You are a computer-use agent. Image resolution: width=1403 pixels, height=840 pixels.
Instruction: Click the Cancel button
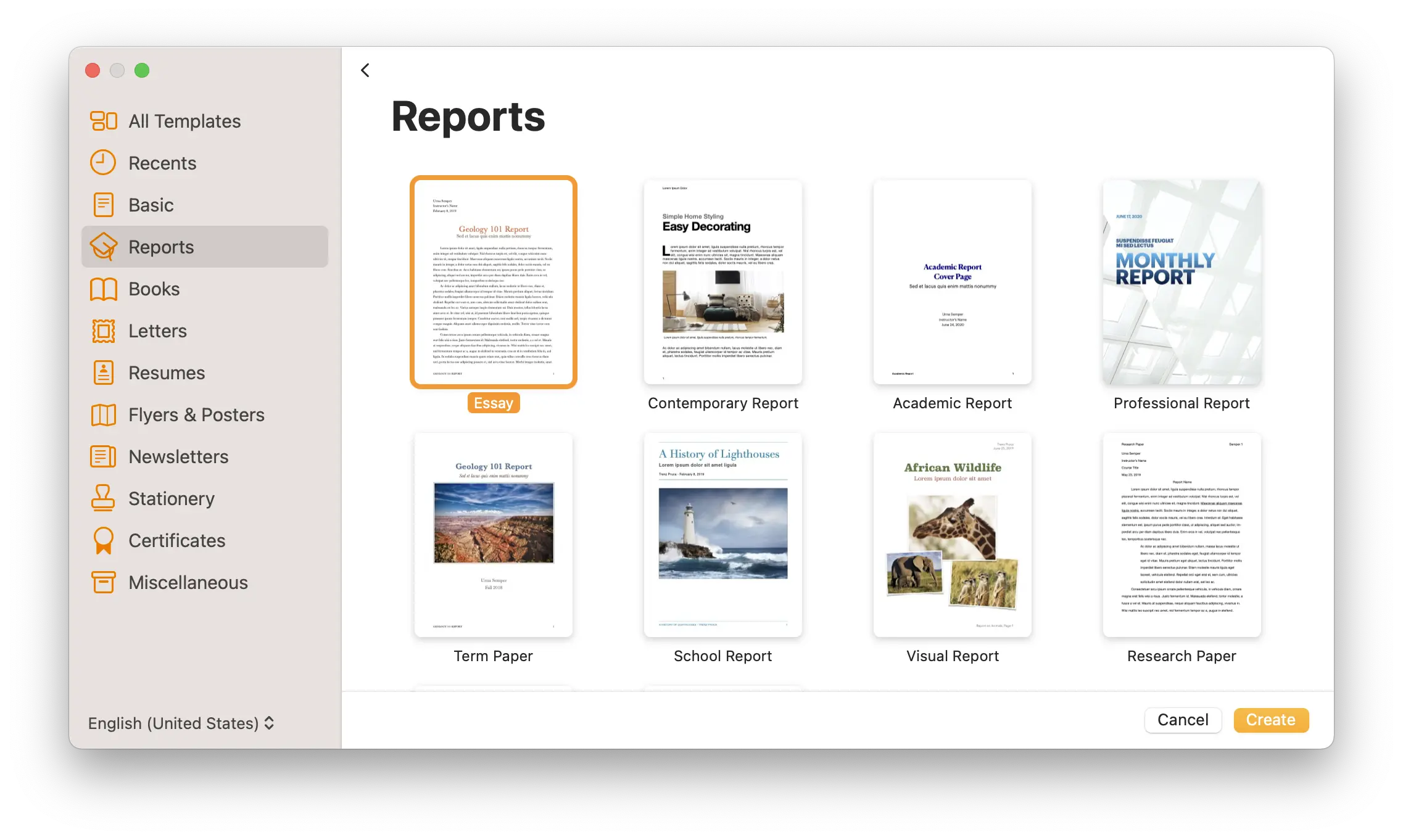click(x=1183, y=720)
